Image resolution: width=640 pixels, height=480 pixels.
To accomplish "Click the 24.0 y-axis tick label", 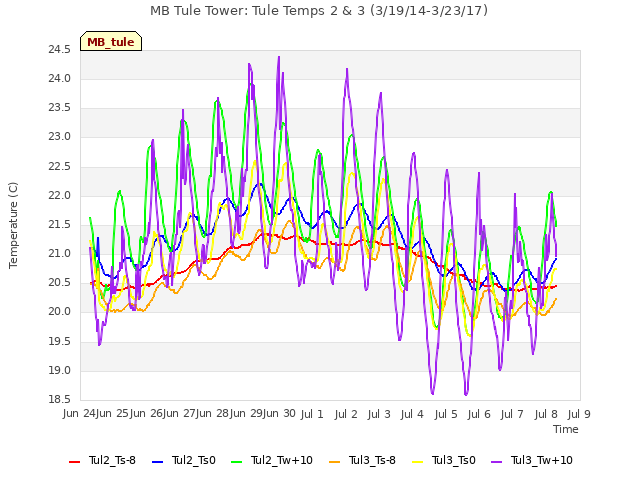I will click(x=60, y=79).
